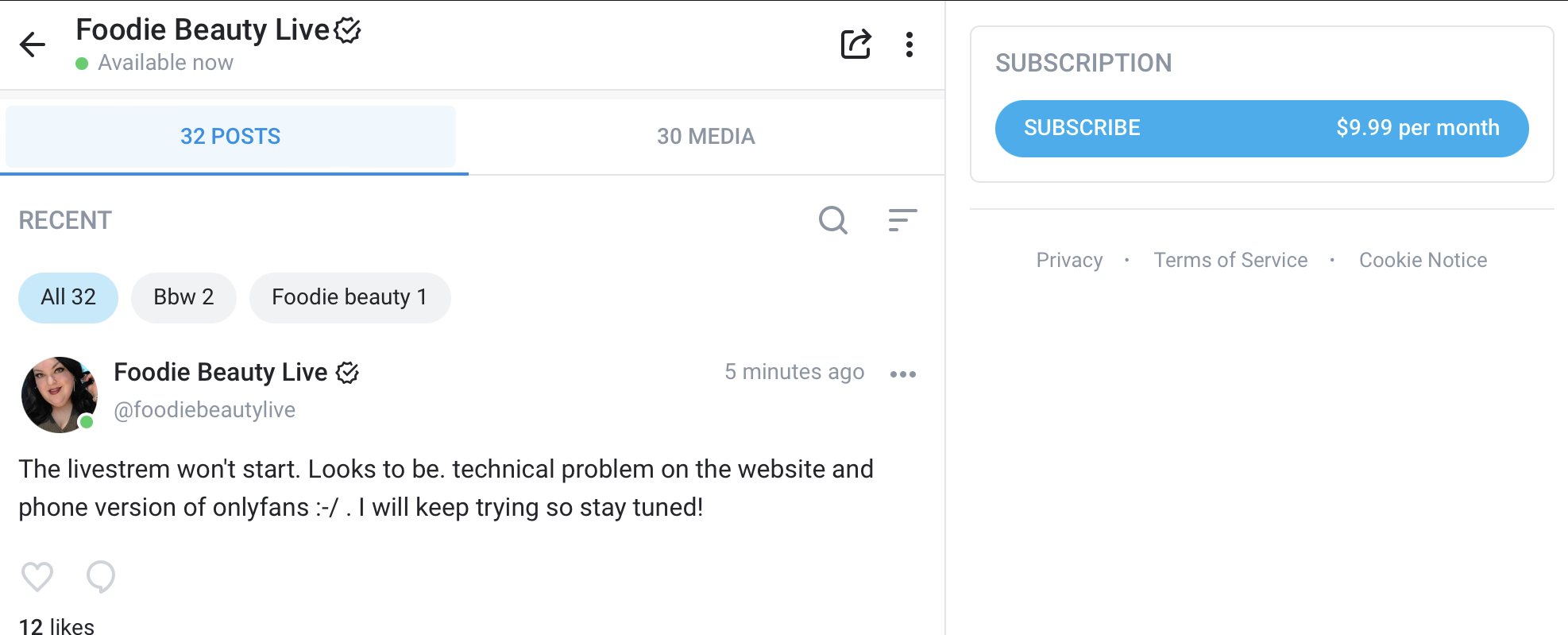Like the post with the heart icon
Viewport: 1568px width, 635px height.
click(37, 577)
